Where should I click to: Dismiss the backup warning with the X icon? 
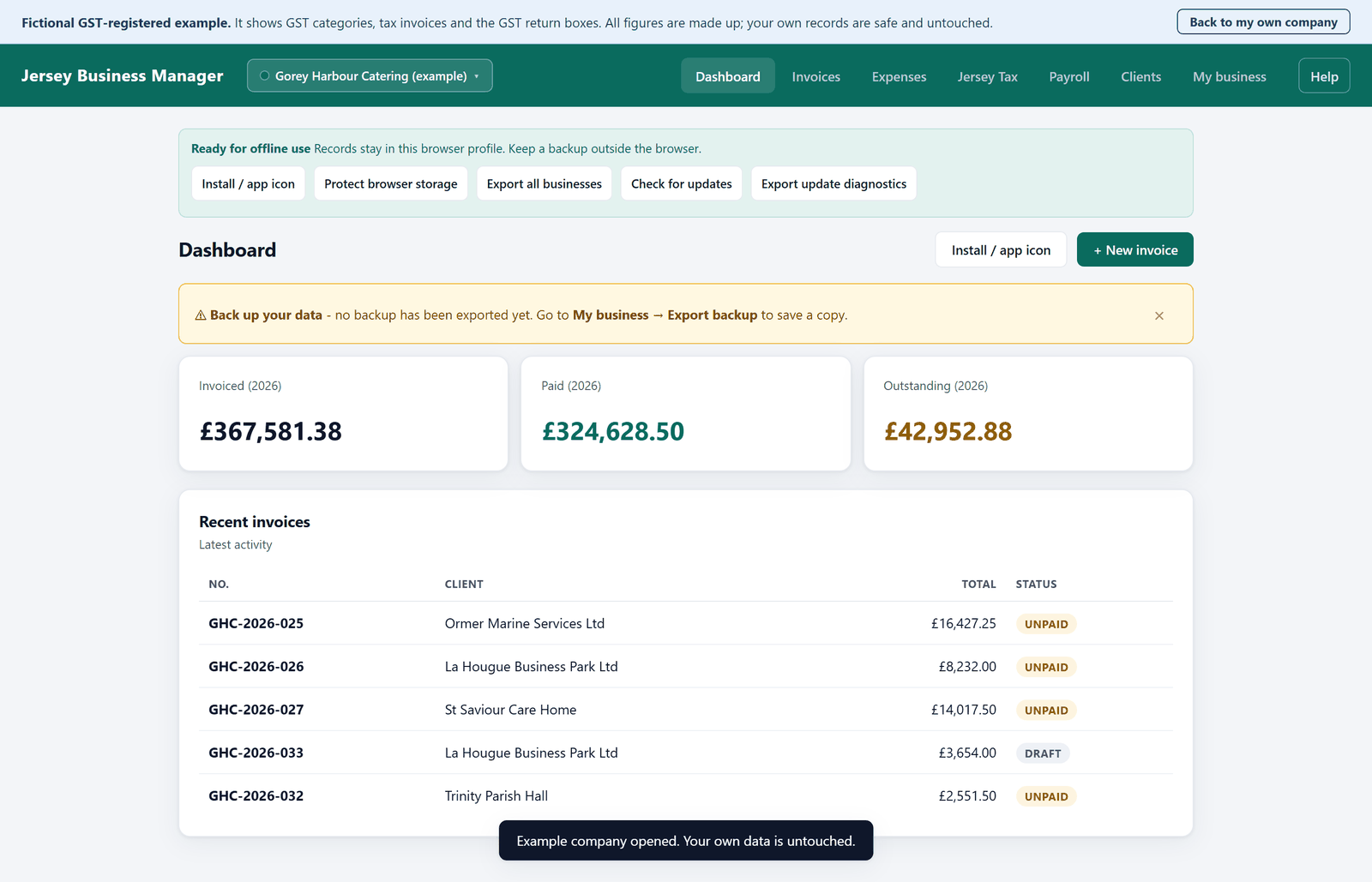(1158, 315)
